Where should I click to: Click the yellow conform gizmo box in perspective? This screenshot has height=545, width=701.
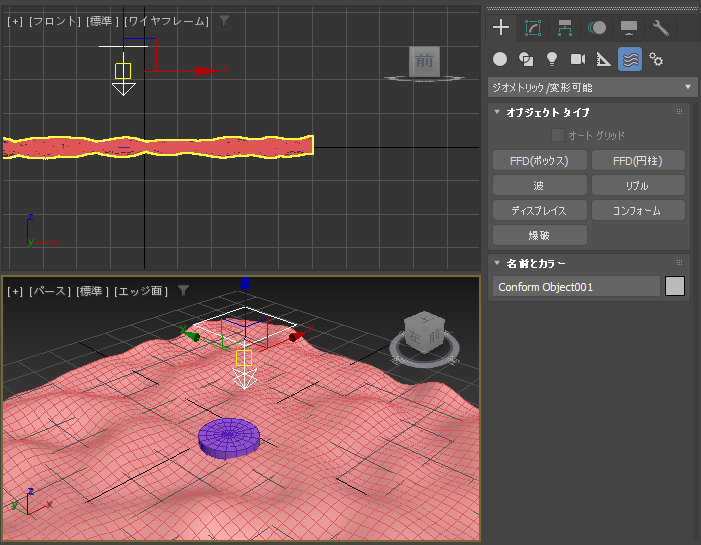tap(244, 358)
